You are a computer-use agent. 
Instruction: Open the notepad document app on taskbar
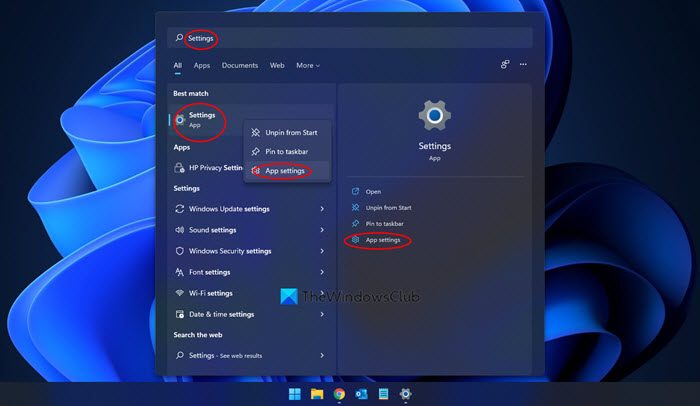[383, 394]
